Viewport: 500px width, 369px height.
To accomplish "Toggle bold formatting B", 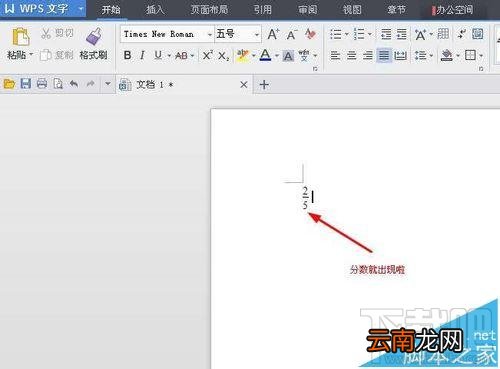I will 127,55.
